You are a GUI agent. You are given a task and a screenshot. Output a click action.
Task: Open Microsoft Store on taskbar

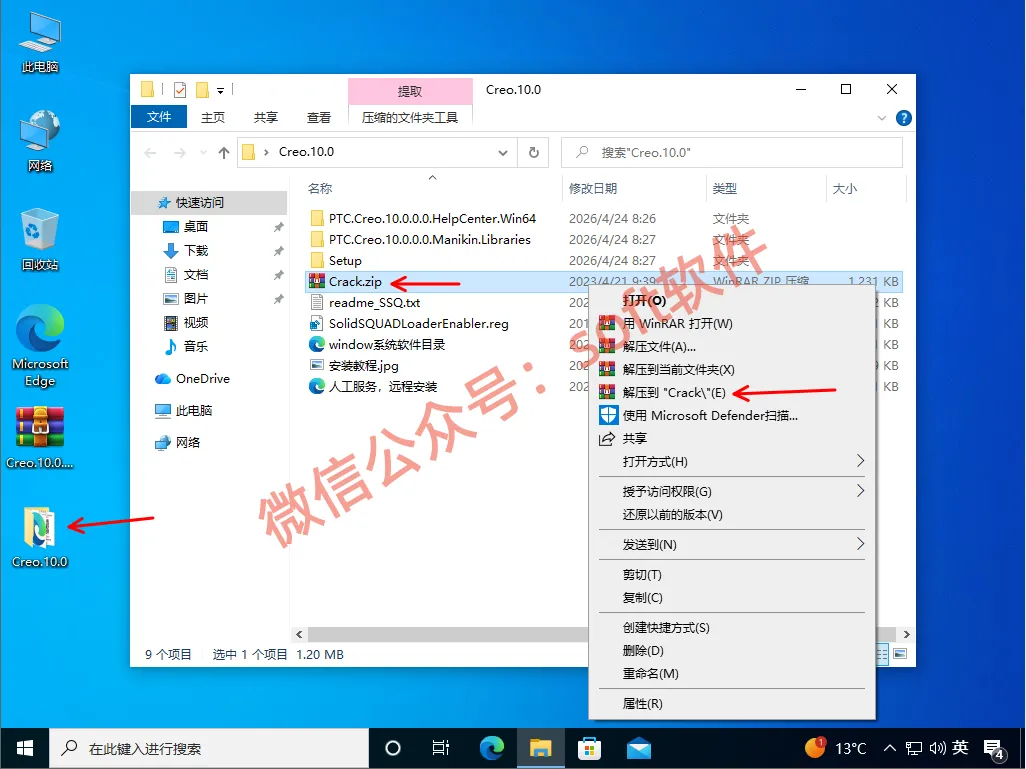coord(589,748)
